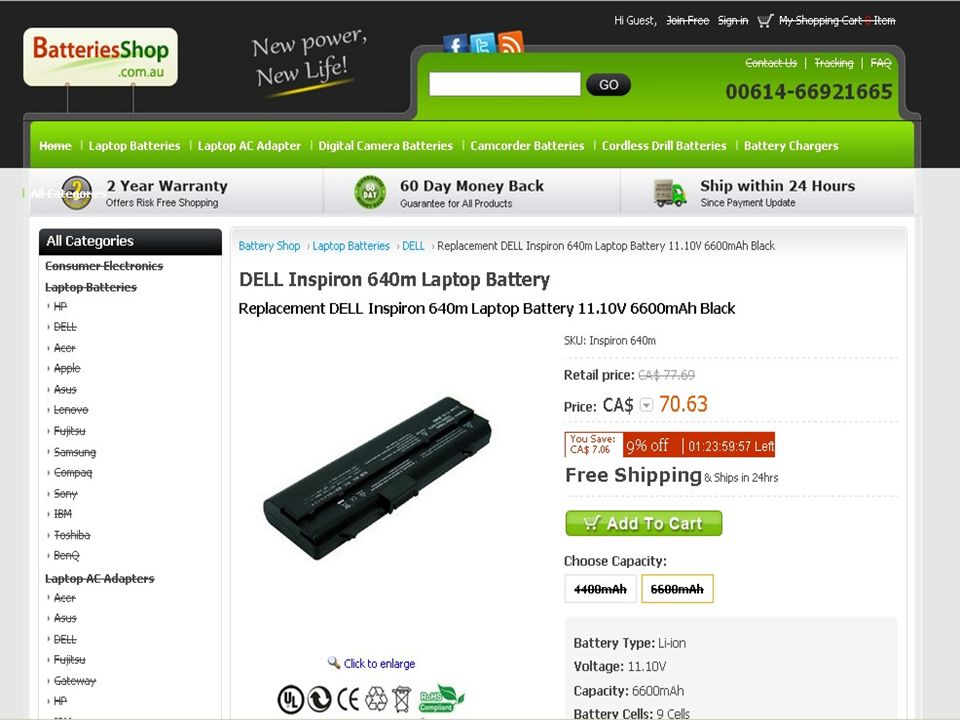
Task: Open the Twitter social icon
Action: pyautogui.click(x=483, y=43)
